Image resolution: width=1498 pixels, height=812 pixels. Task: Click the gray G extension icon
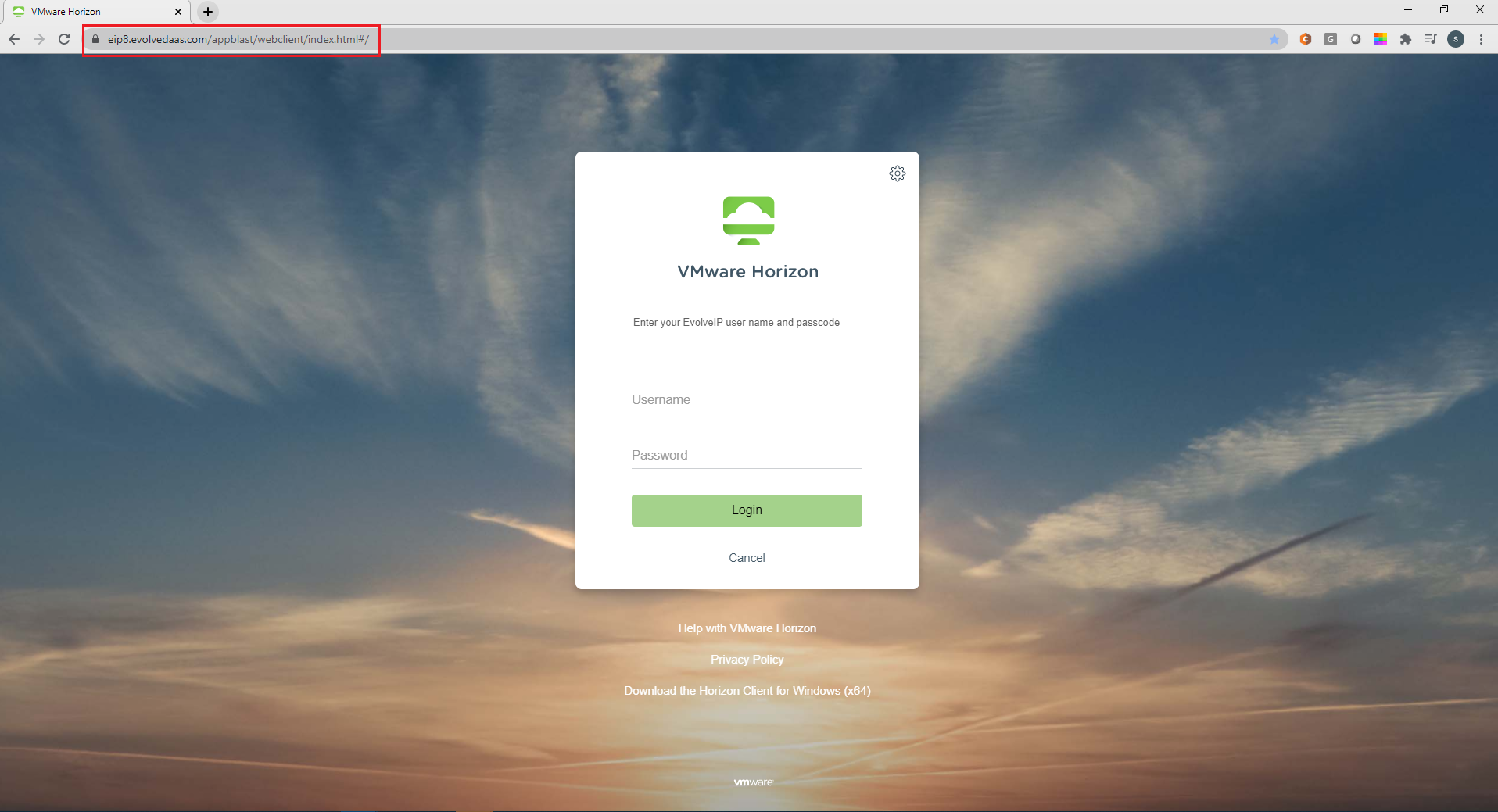[1331, 39]
